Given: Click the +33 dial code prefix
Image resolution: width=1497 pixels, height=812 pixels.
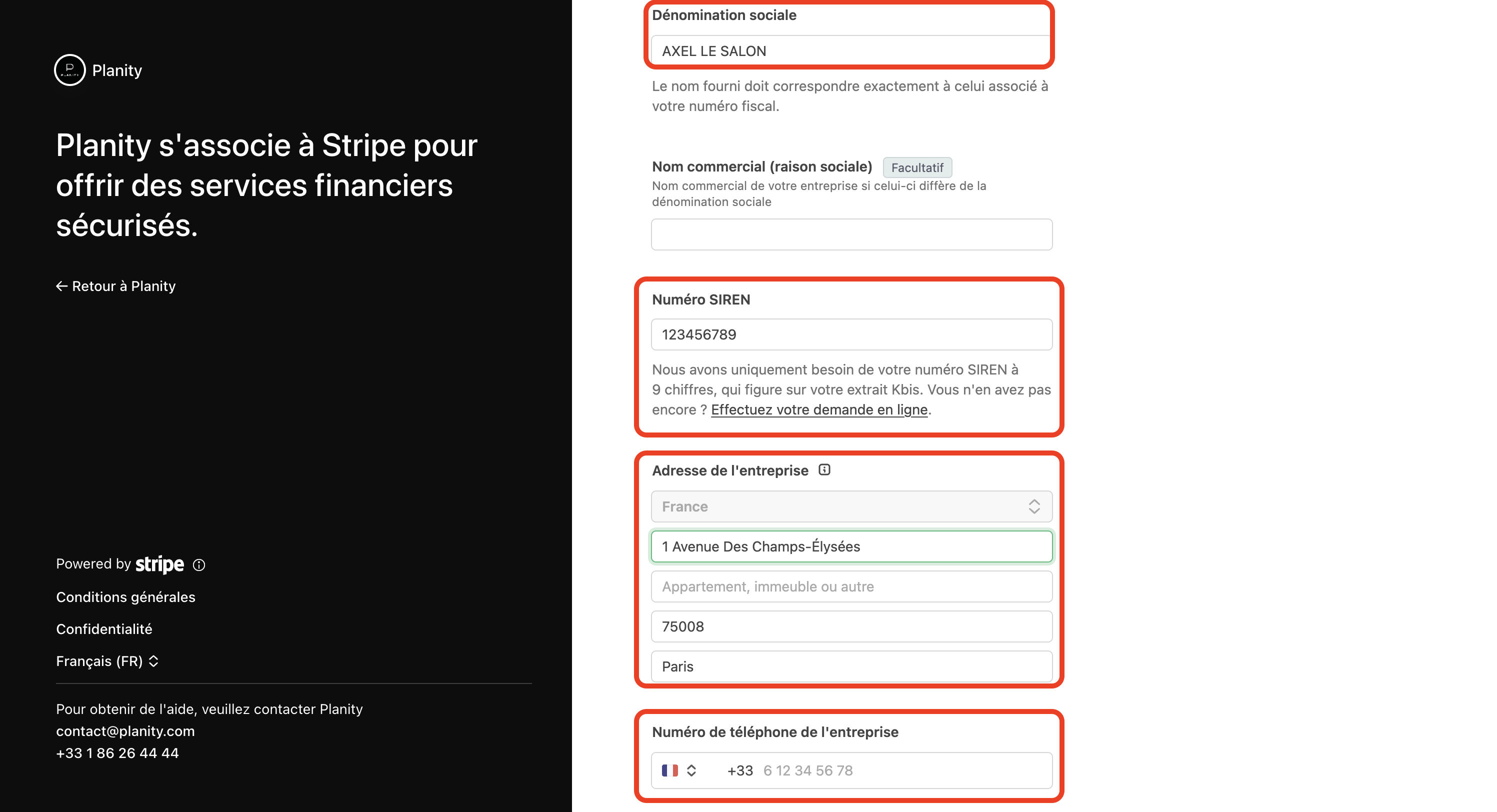Looking at the screenshot, I should [740, 770].
